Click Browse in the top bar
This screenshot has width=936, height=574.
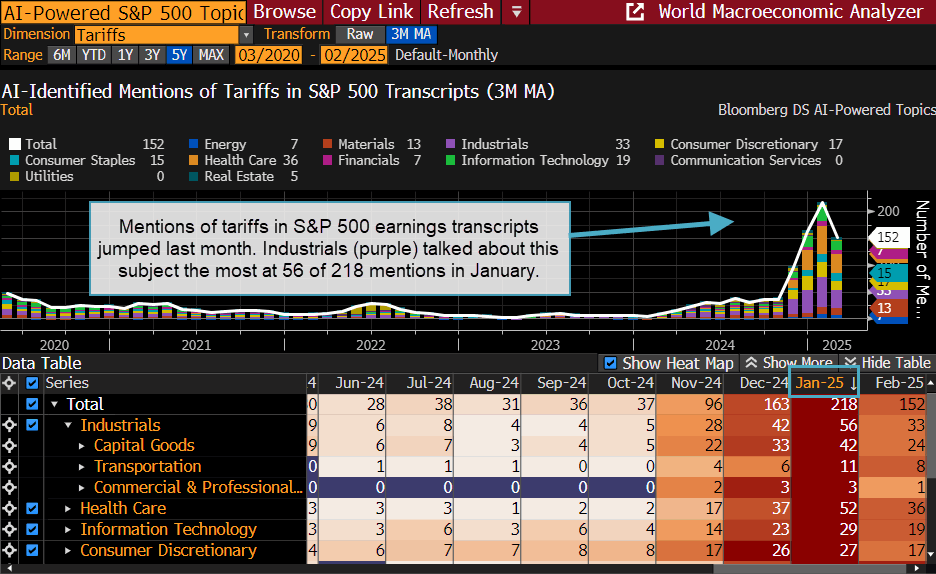coord(285,12)
